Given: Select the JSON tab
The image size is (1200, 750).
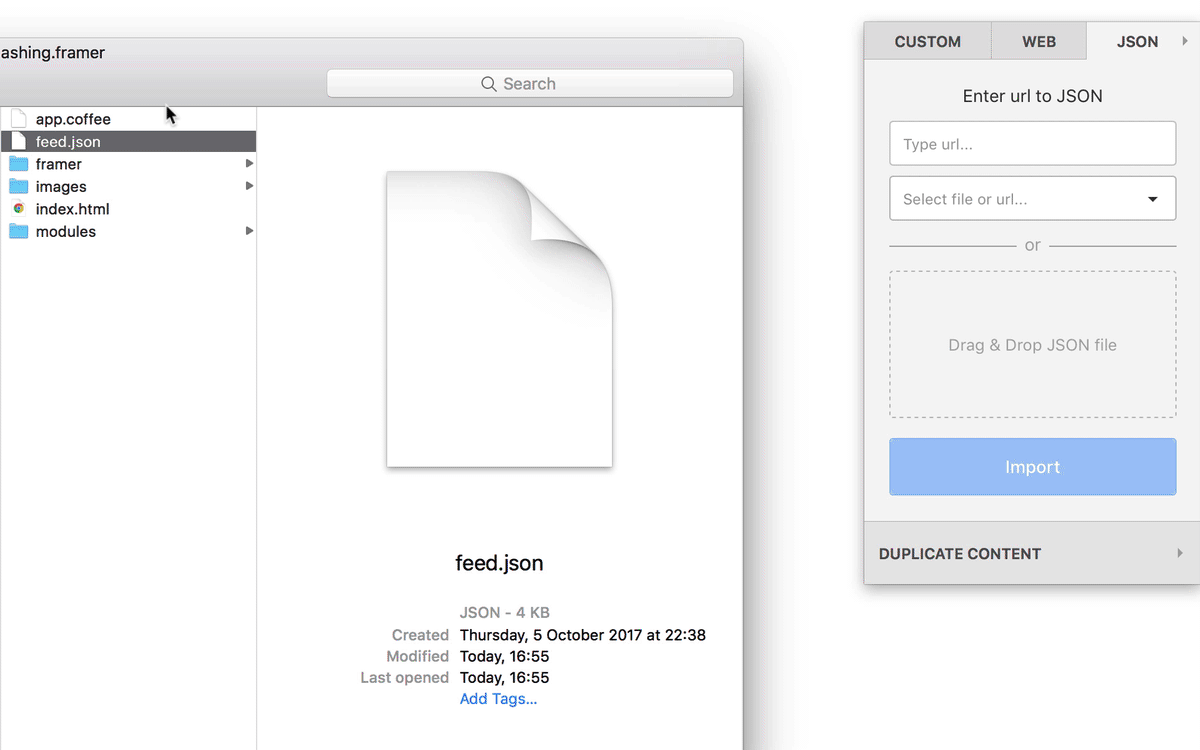Looking at the screenshot, I should (x=1137, y=42).
